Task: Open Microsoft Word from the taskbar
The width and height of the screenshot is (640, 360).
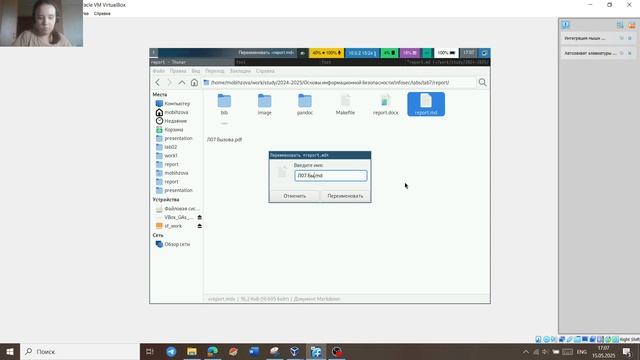Action: pyautogui.click(x=254, y=351)
